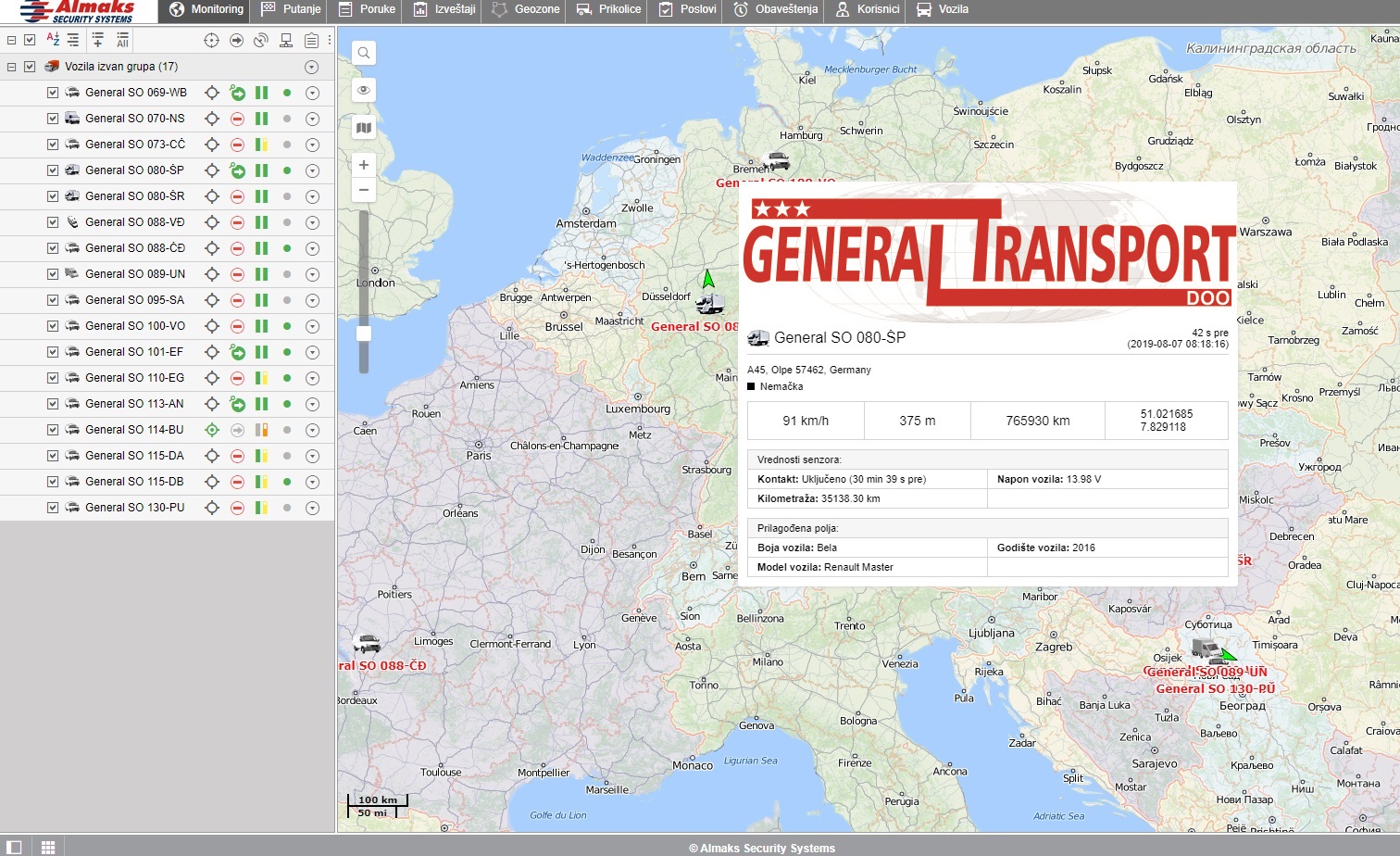Zoom out on the map
Viewport: 1400px width, 856px height.
(364, 190)
